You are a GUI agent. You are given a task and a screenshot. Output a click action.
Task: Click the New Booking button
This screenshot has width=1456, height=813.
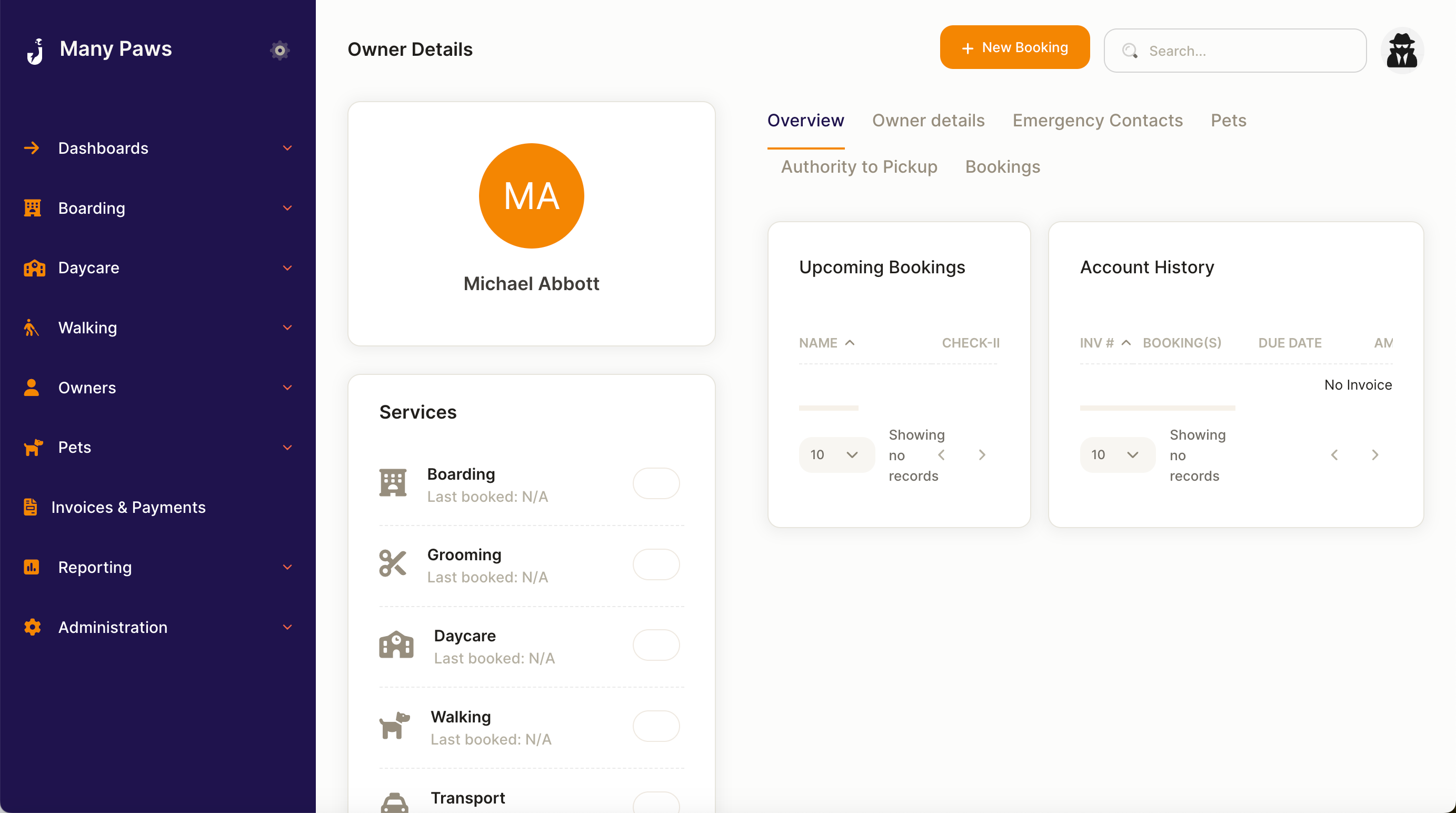pyautogui.click(x=1014, y=47)
